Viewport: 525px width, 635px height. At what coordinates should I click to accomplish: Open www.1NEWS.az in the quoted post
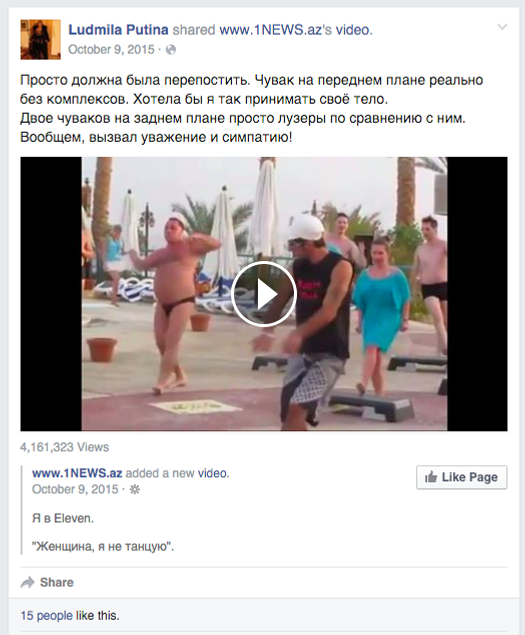(x=77, y=473)
